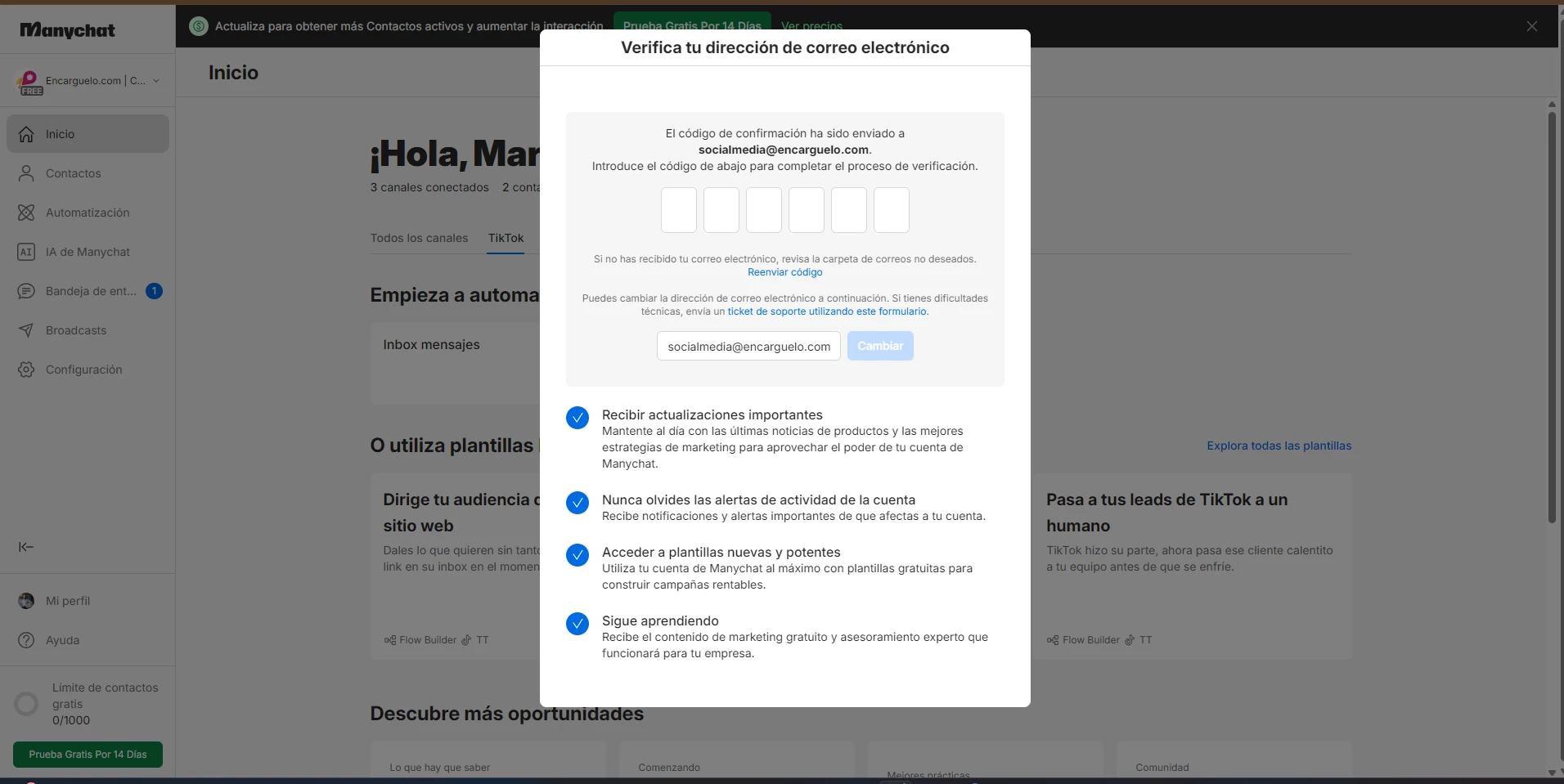Select the 'Todos los canales' tab
Screen dimensions: 1564x784
coord(419,238)
